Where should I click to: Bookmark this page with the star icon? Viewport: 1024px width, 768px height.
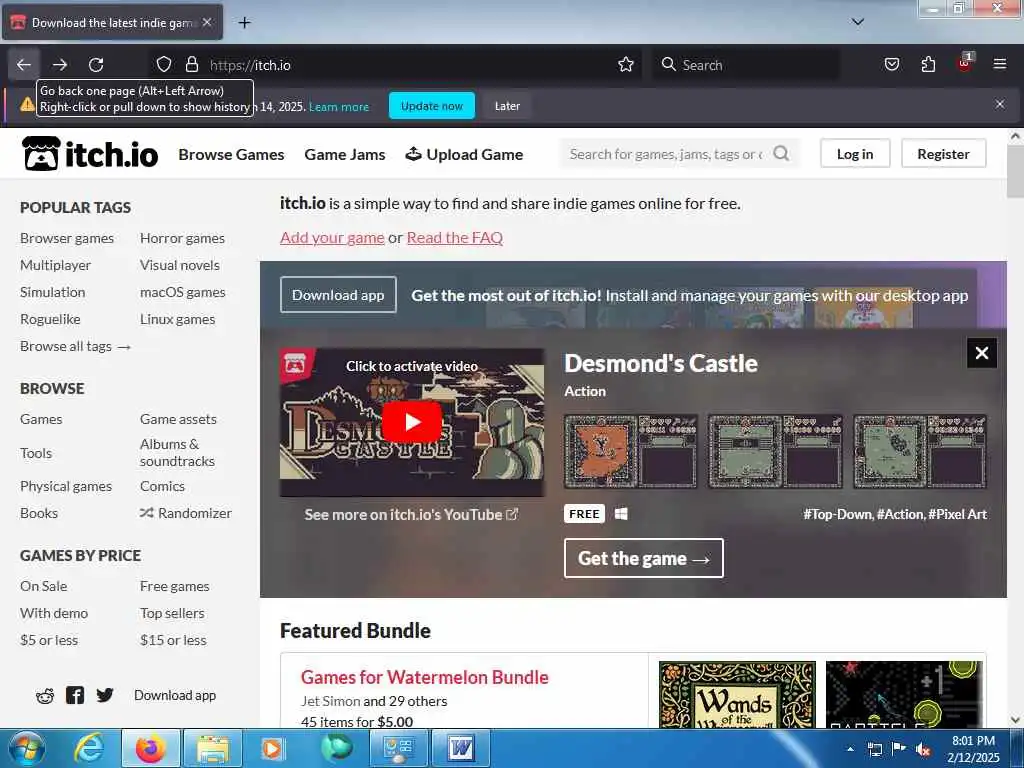tap(626, 65)
